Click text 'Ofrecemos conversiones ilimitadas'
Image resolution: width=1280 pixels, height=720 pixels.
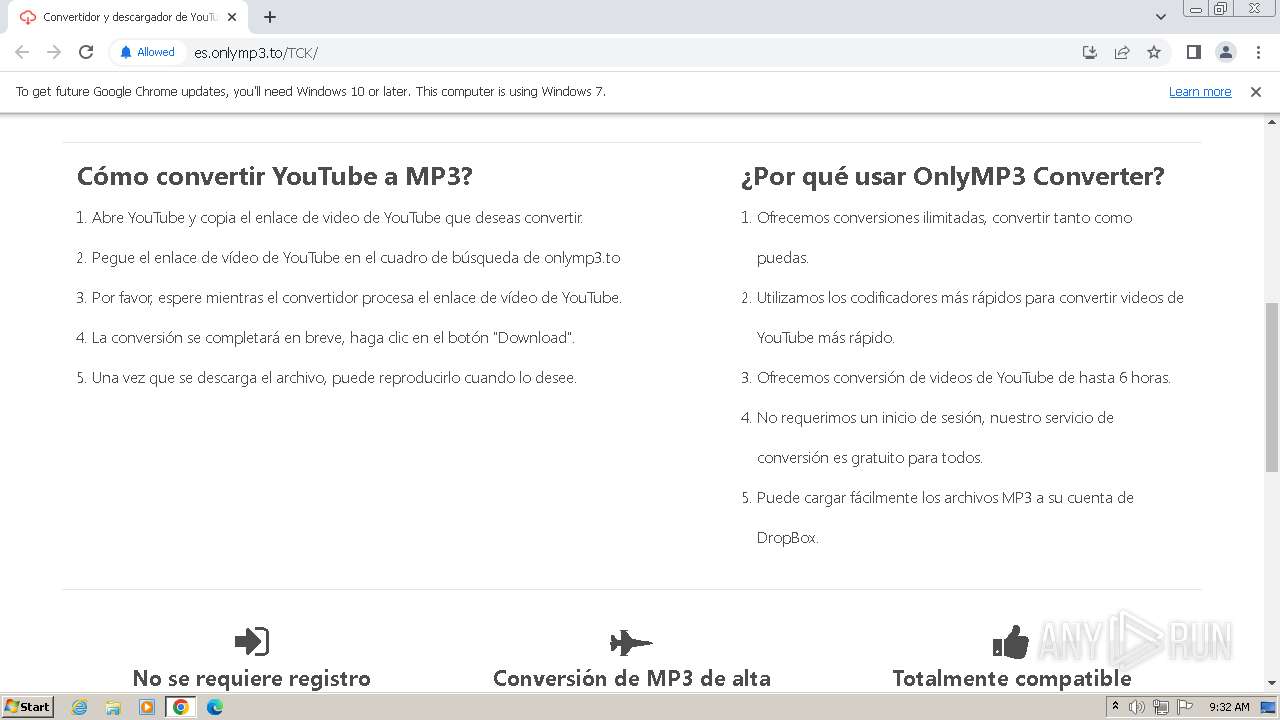[944, 237]
